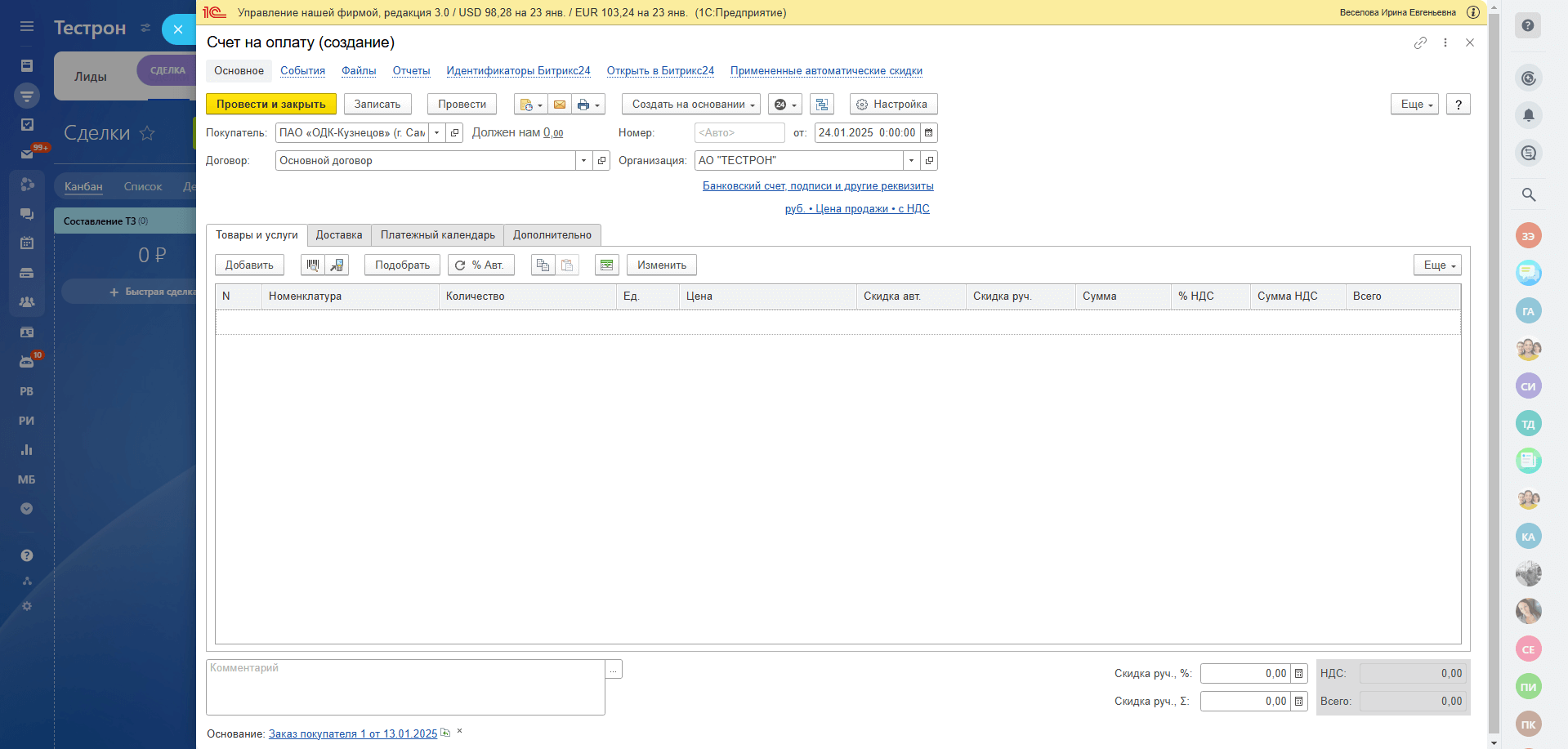
Task: Click the copy rows icon
Action: click(543, 265)
